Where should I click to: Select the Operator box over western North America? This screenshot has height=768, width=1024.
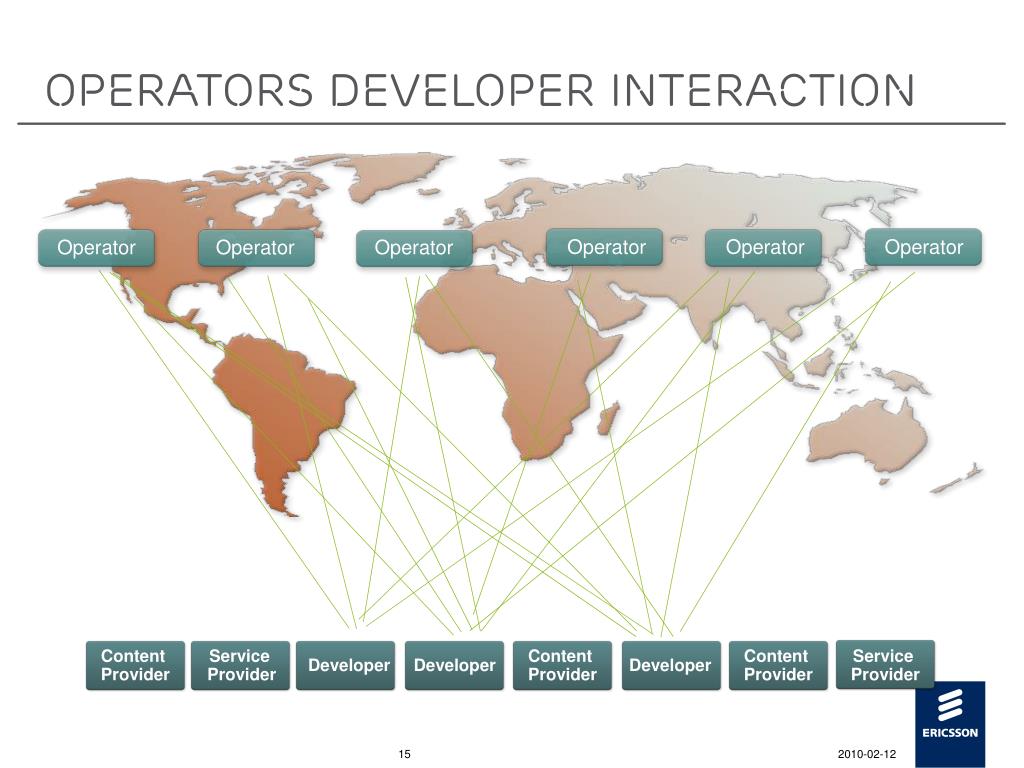click(96, 248)
